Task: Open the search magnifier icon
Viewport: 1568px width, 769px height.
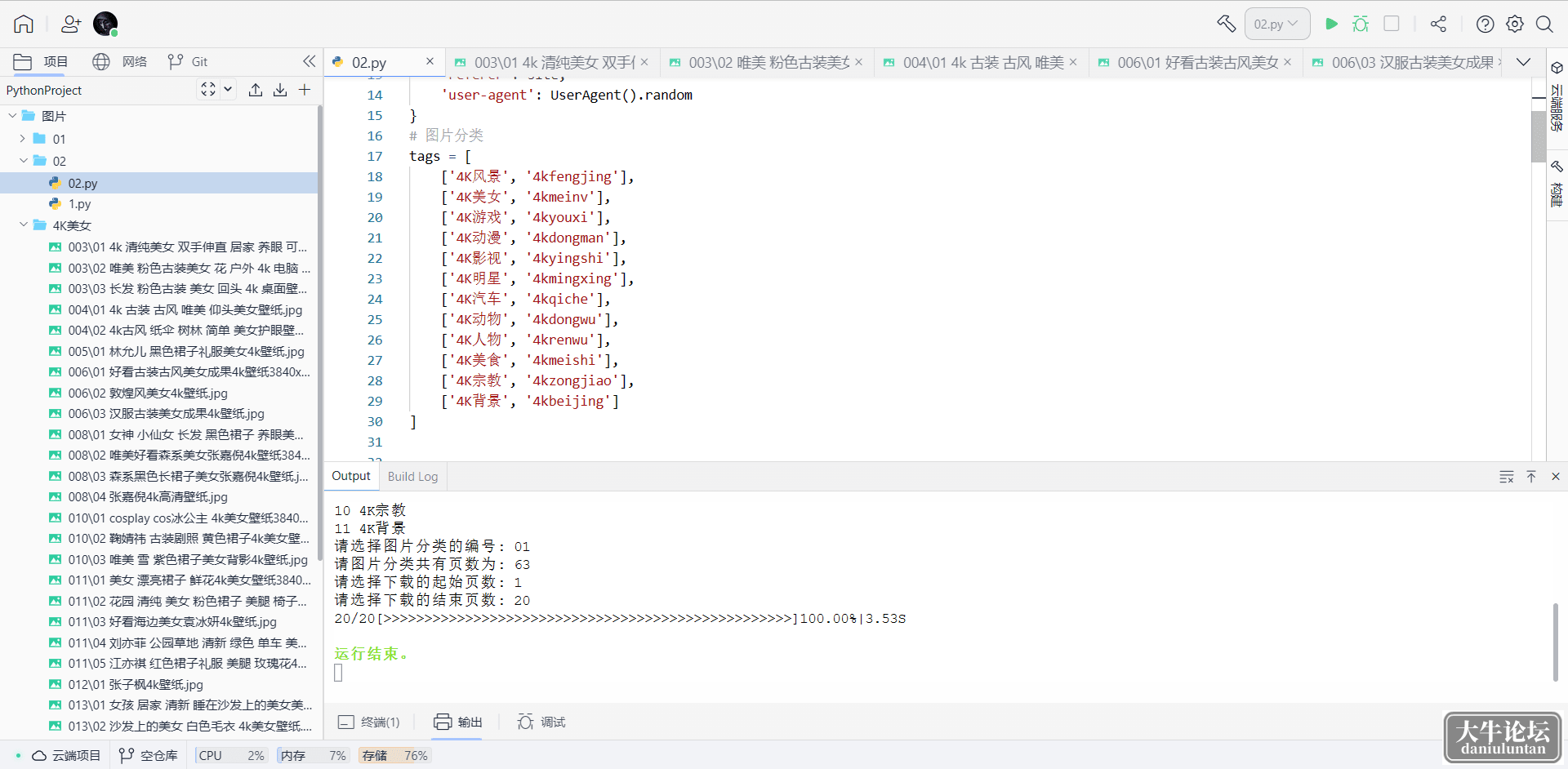Action: (x=1544, y=24)
